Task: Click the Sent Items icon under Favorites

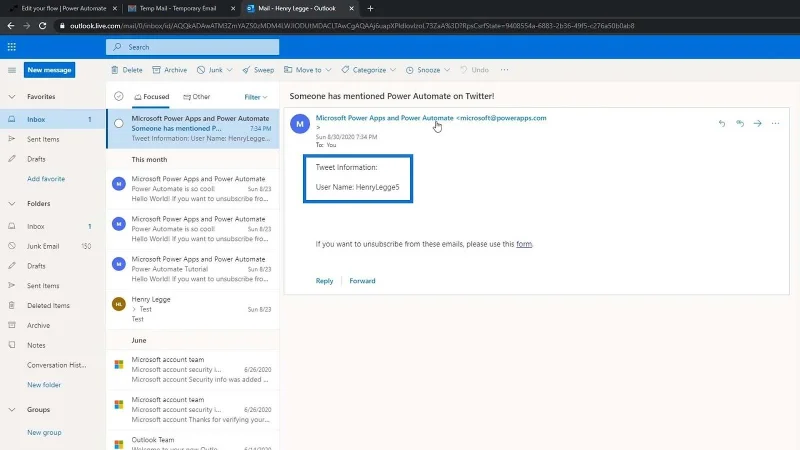Action: [x=12, y=139]
